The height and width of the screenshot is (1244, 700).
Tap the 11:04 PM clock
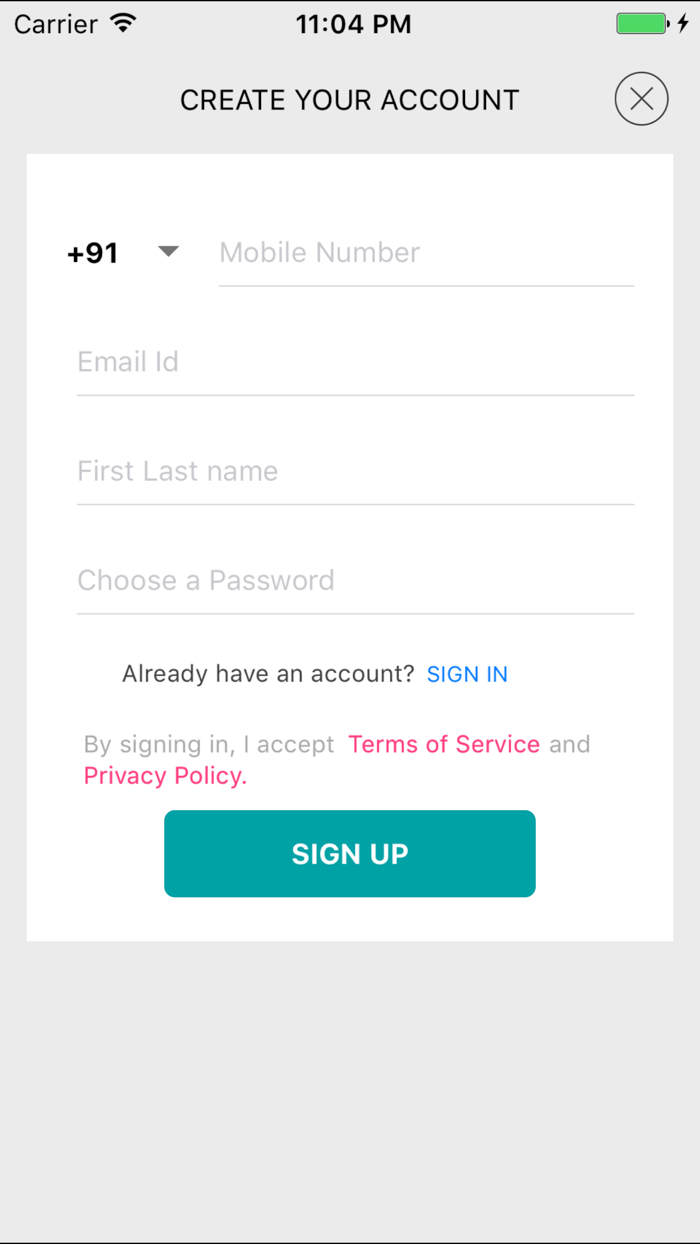click(353, 24)
